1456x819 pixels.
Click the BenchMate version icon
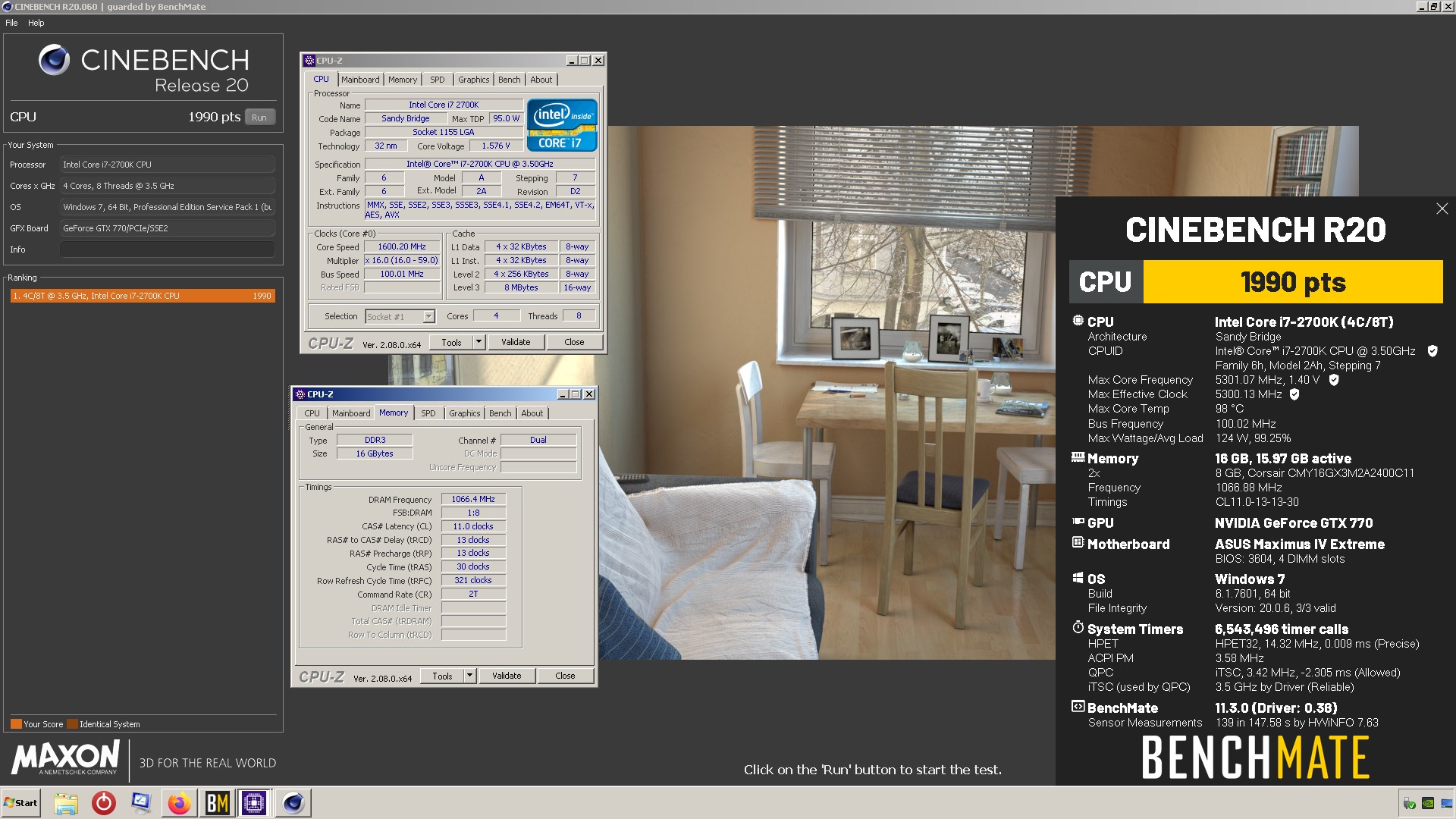pos(1078,707)
